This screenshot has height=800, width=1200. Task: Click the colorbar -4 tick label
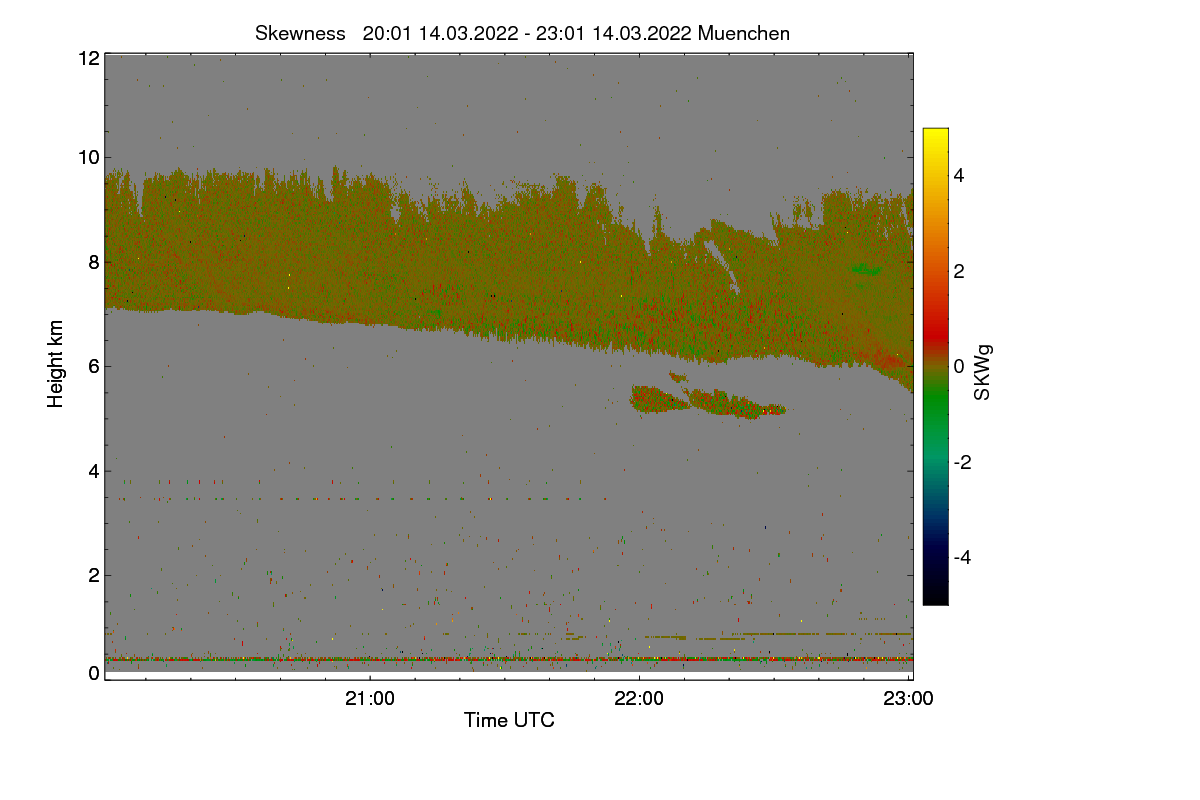960,557
